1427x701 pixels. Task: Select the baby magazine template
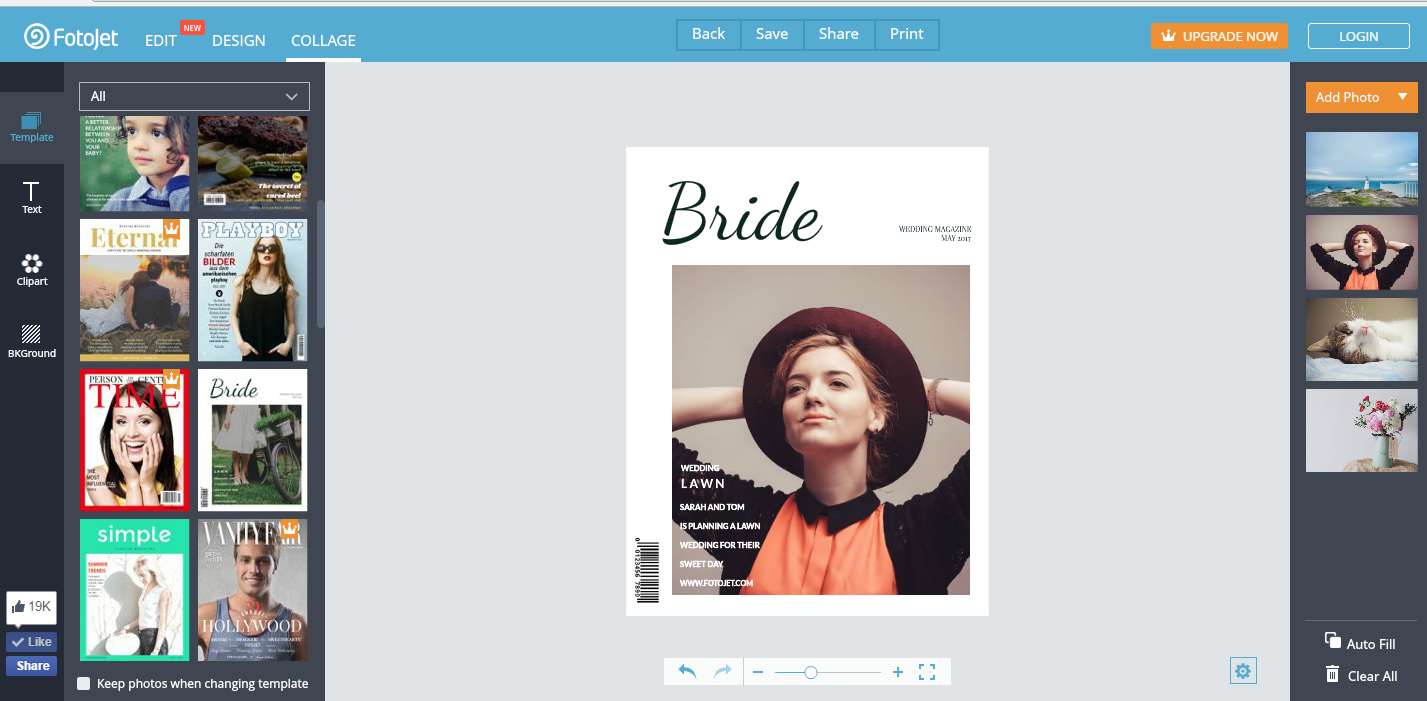pos(134,163)
